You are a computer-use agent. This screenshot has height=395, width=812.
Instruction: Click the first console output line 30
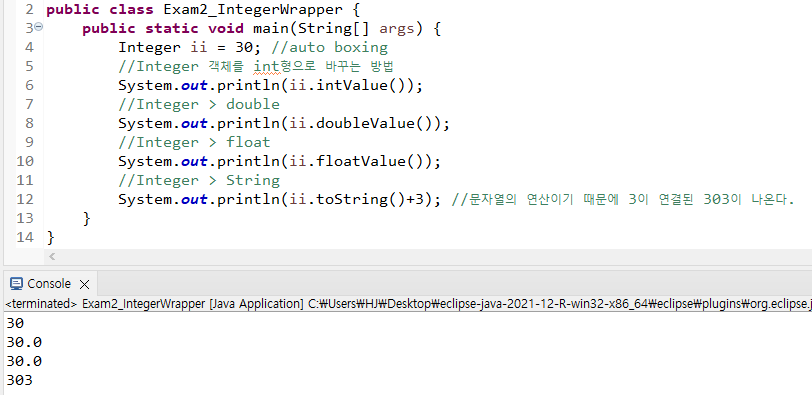click(x=15, y=323)
